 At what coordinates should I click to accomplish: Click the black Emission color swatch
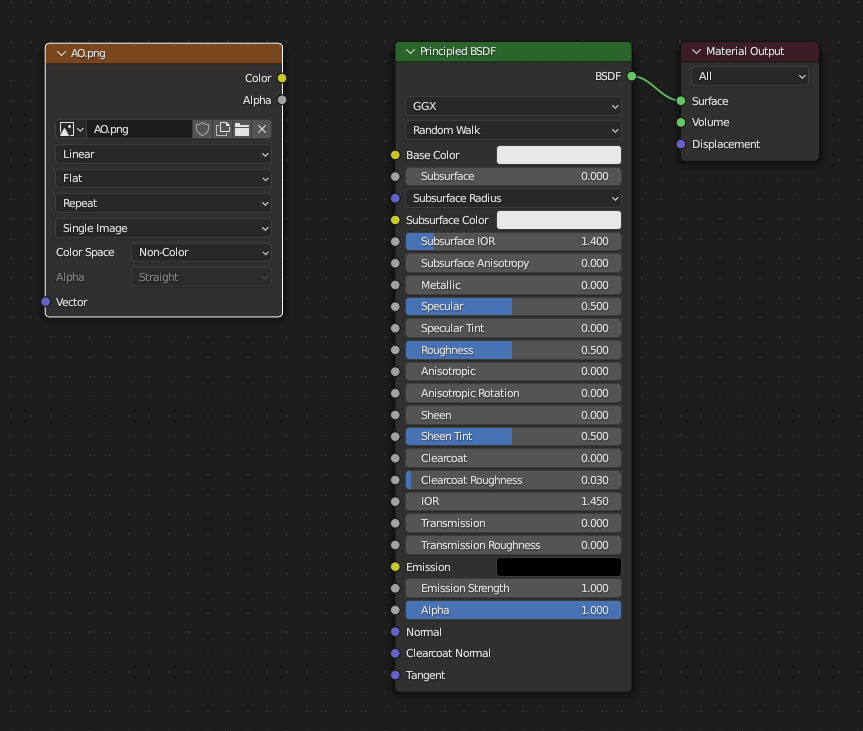coord(559,567)
